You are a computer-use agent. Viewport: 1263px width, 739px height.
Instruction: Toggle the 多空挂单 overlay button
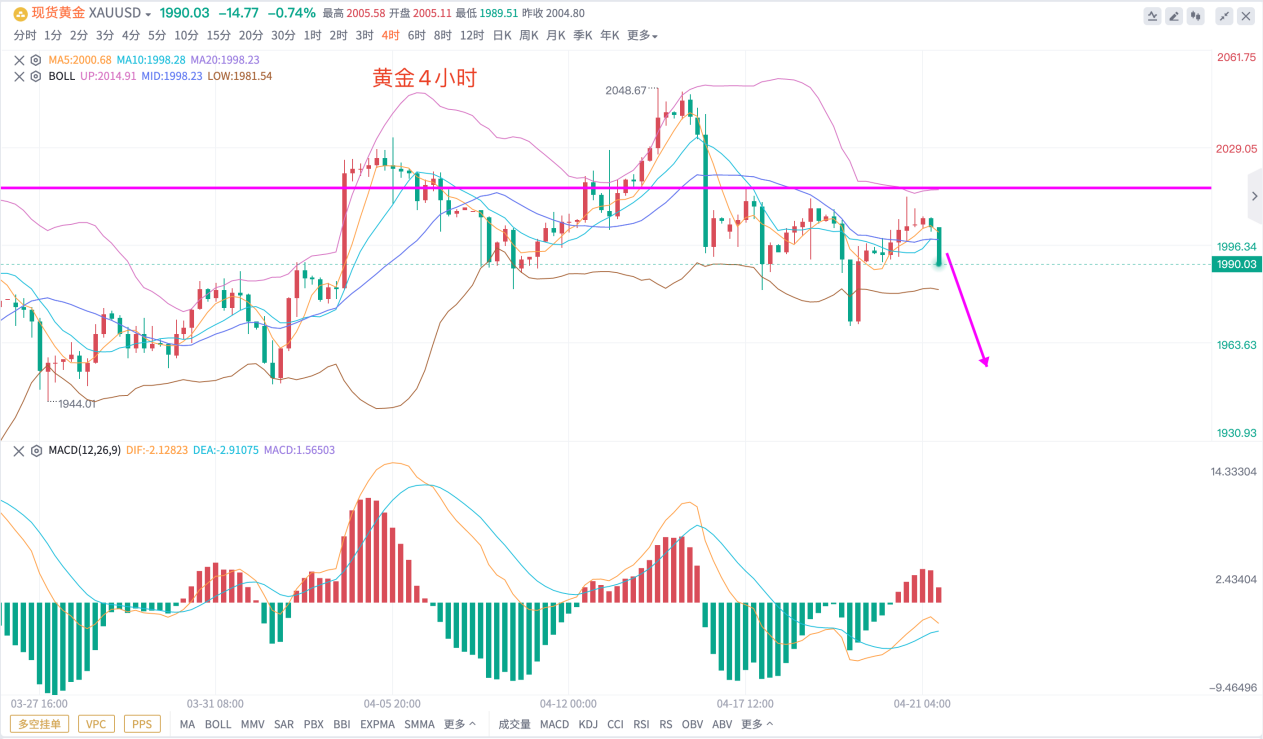click(x=41, y=724)
